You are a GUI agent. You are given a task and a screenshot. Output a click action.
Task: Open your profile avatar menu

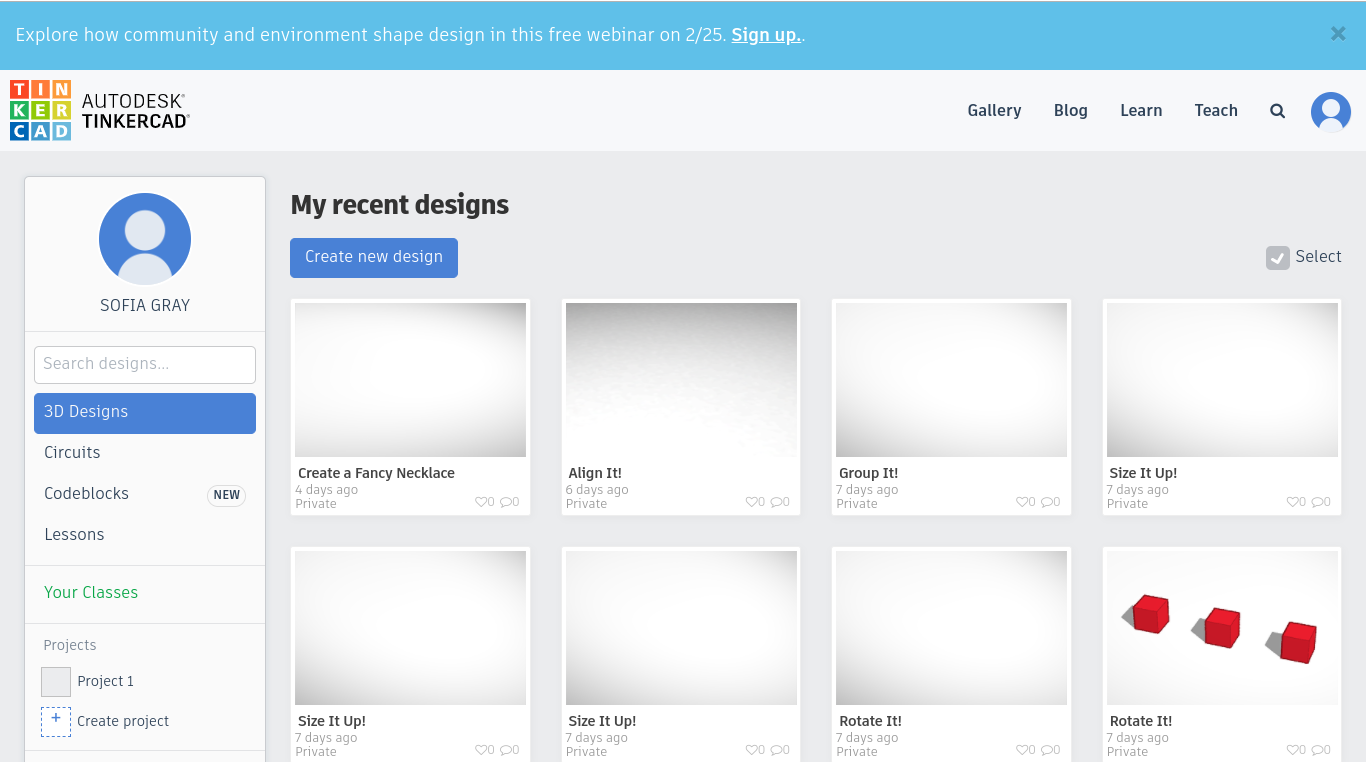pyautogui.click(x=1330, y=111)
